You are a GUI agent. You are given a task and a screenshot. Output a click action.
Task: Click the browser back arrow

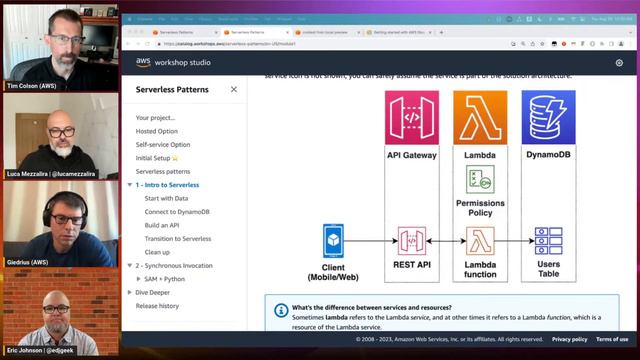[x=128, y=44]
